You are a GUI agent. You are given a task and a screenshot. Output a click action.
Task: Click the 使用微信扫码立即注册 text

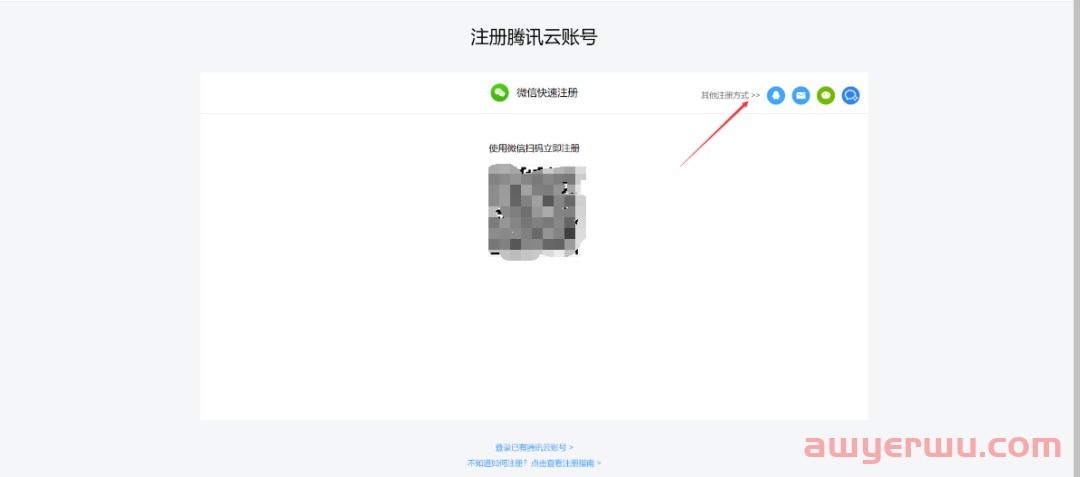[x=534, y=148]
